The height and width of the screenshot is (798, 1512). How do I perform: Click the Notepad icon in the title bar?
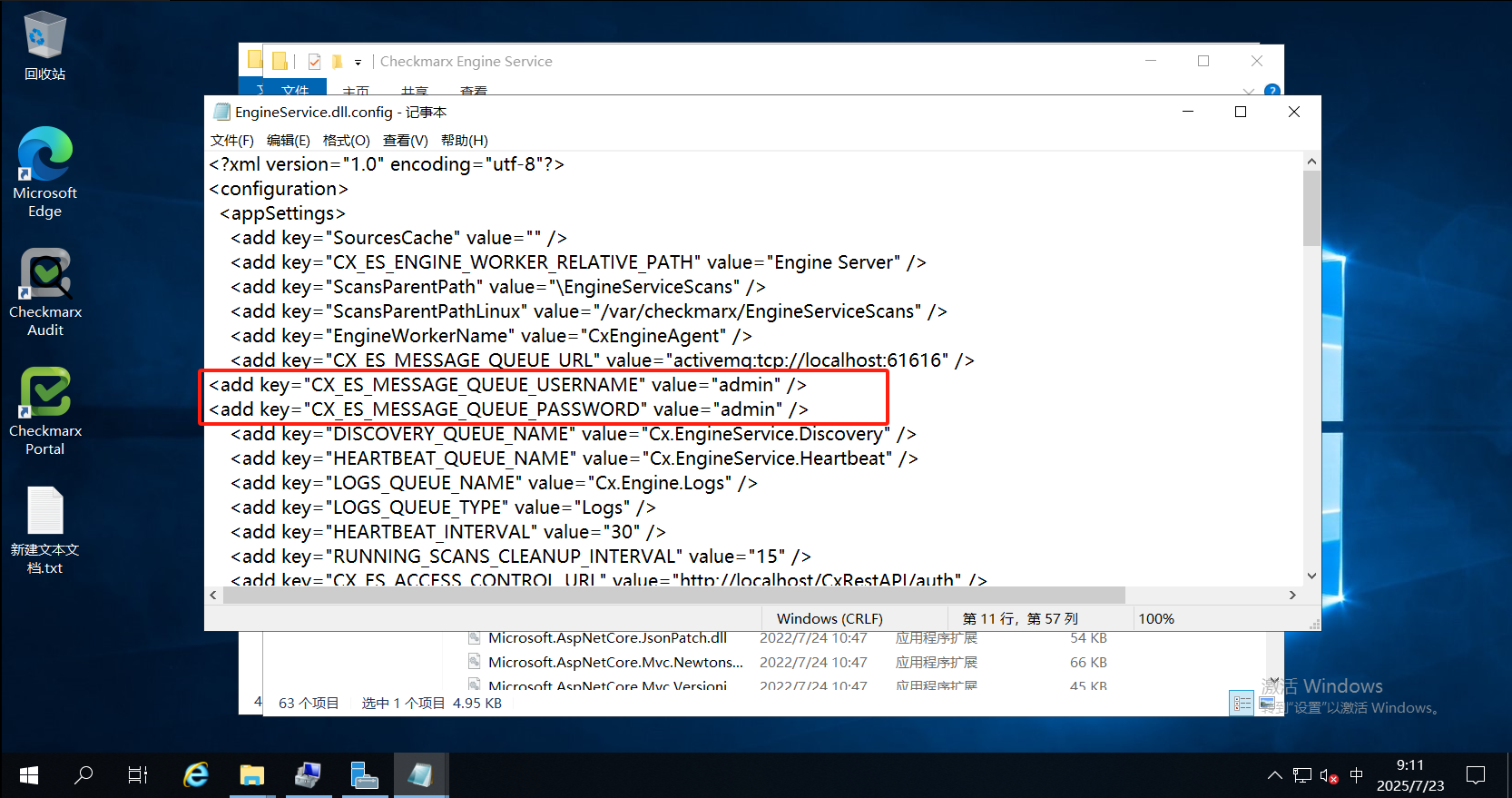221,112
